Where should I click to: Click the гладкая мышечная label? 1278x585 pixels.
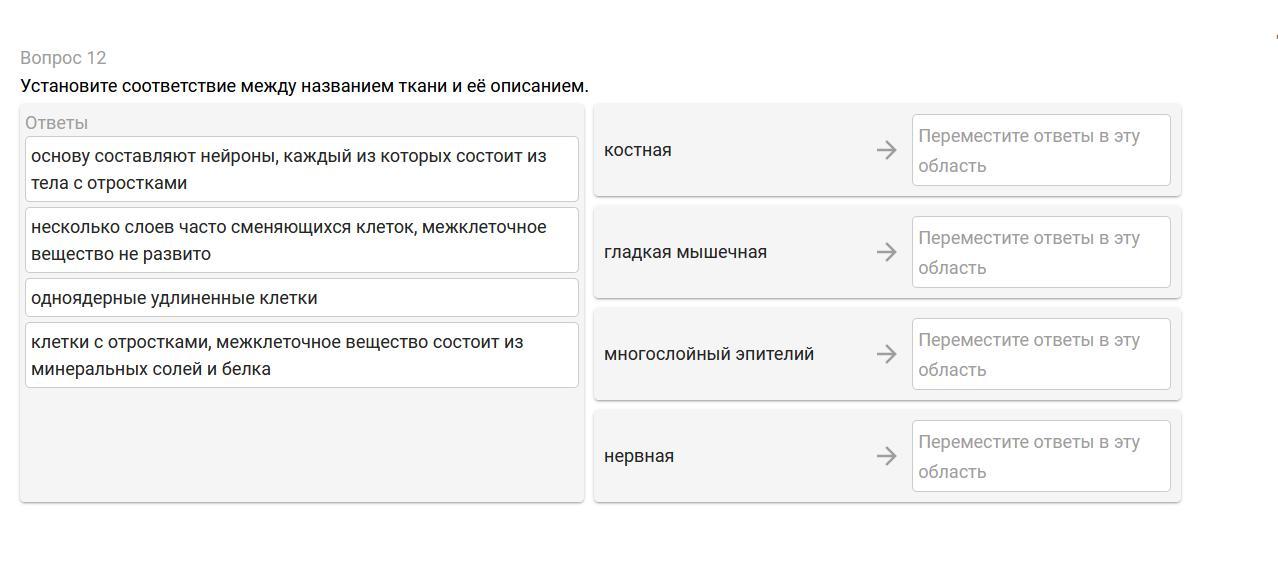[x=685, y=252]
